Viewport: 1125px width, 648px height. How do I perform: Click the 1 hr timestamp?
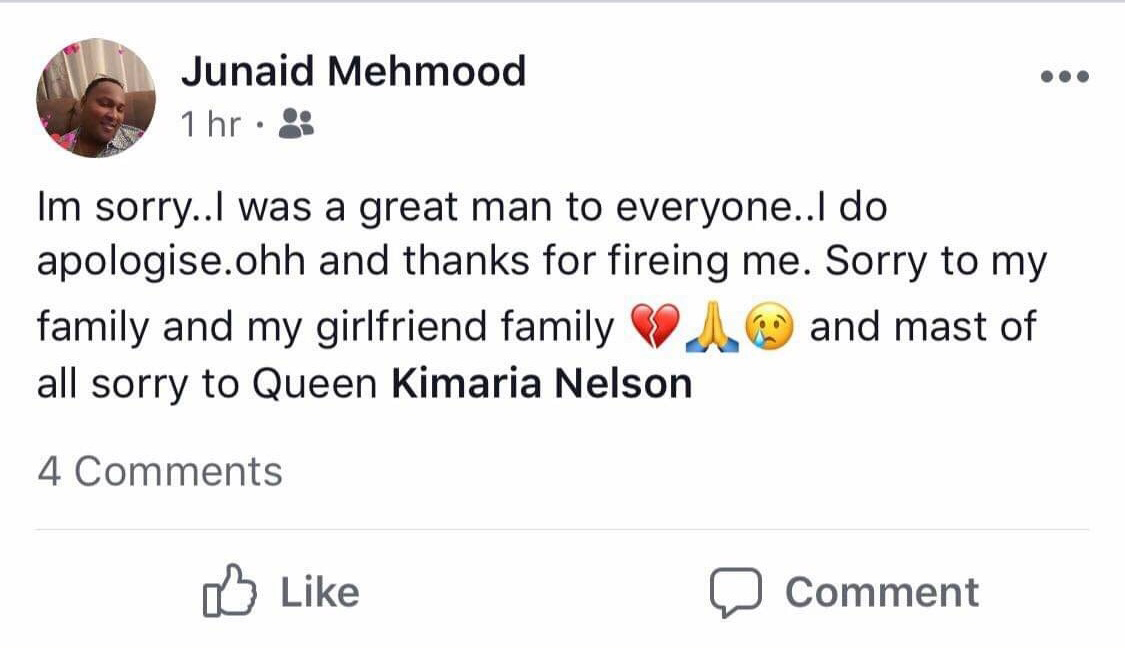point(211,125)
